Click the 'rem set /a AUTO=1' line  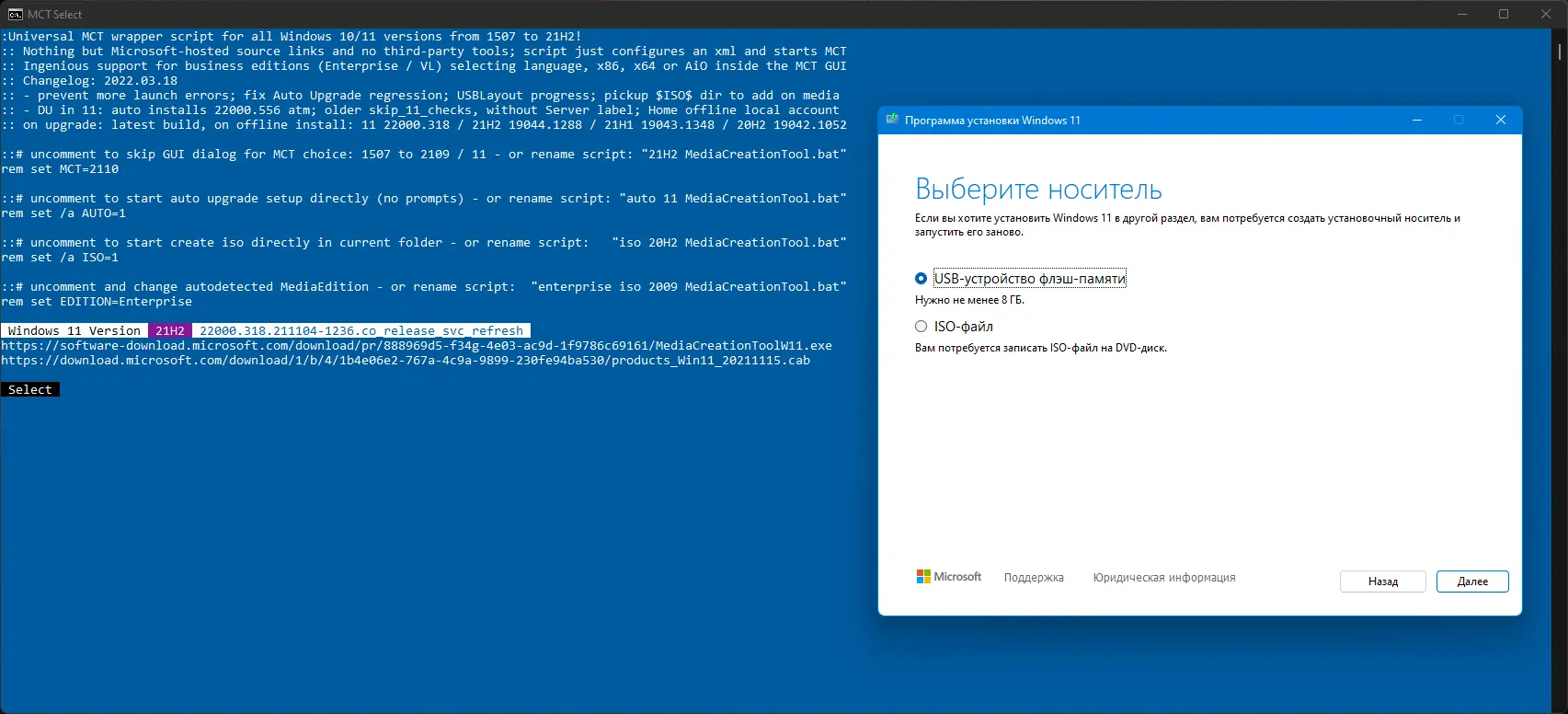[x=63, y=213]
